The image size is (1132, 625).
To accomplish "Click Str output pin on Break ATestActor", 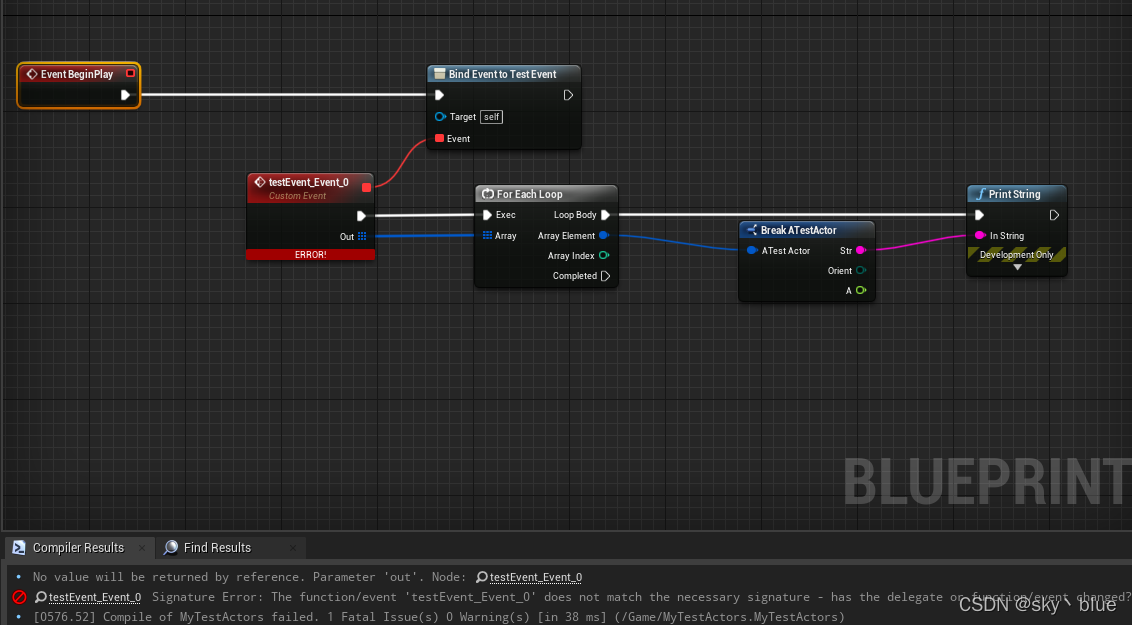I will click(861, 250).
